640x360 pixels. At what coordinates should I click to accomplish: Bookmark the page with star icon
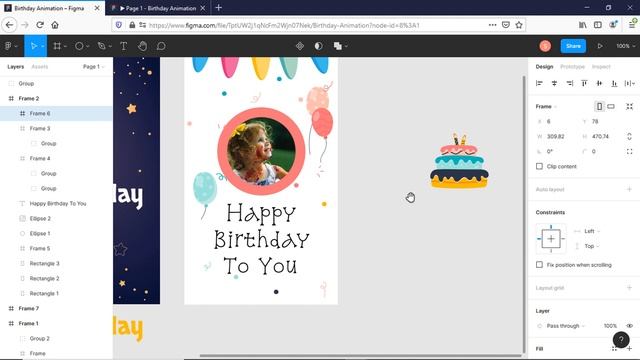[519, 25]
